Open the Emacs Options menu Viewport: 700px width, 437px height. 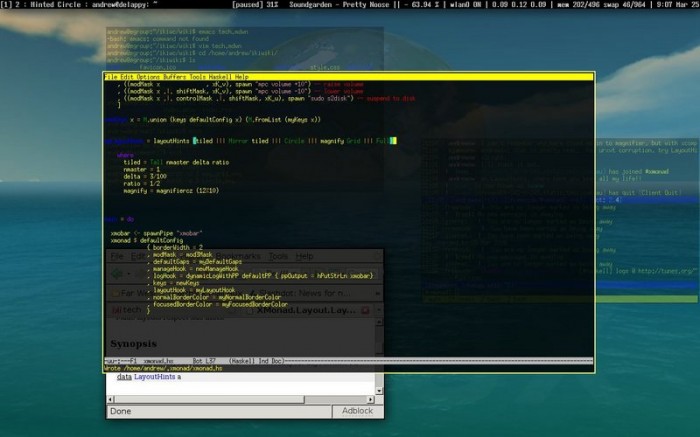pyautogui.click(x=148, y=77)
